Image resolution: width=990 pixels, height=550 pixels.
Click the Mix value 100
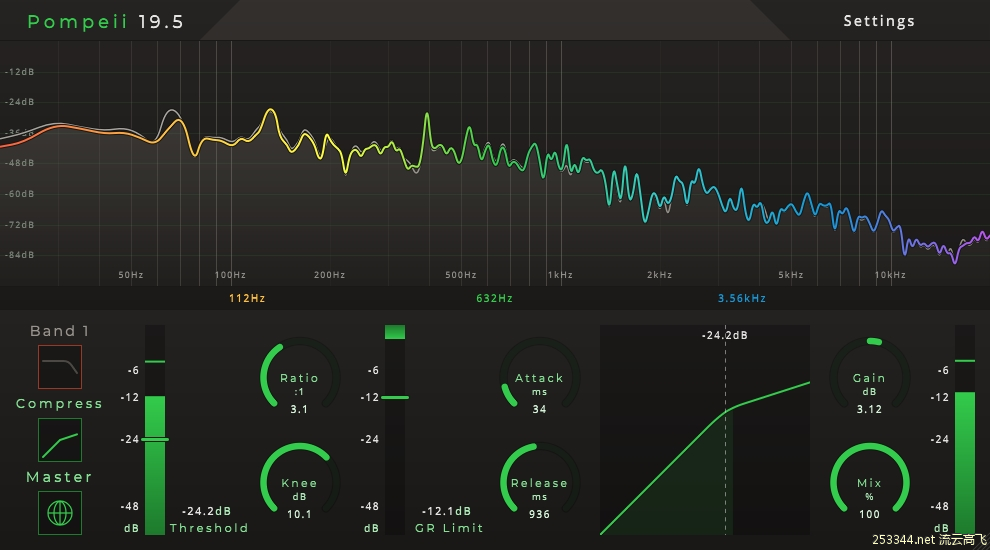coord(869,514)
